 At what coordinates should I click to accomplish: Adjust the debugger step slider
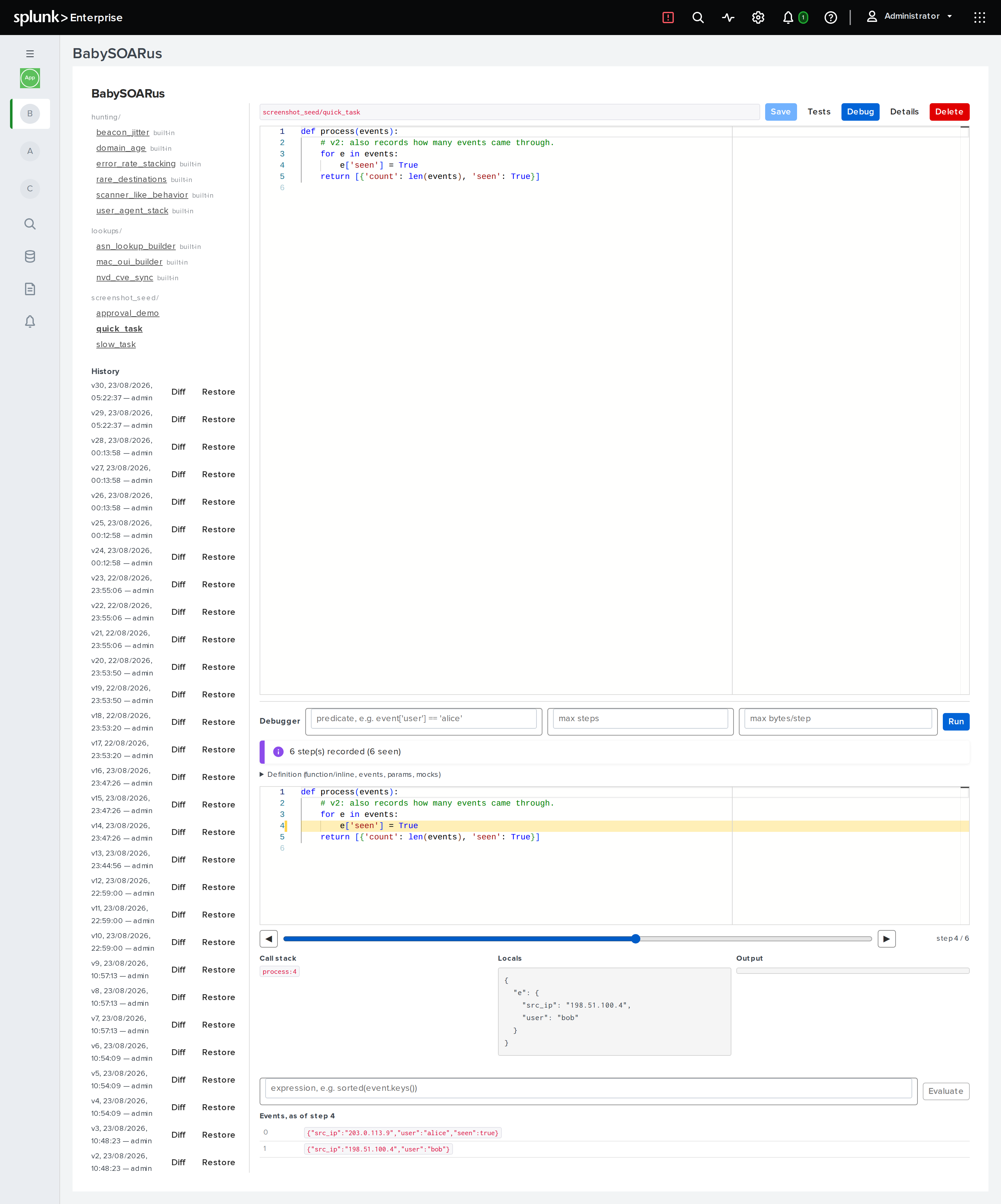577,938
